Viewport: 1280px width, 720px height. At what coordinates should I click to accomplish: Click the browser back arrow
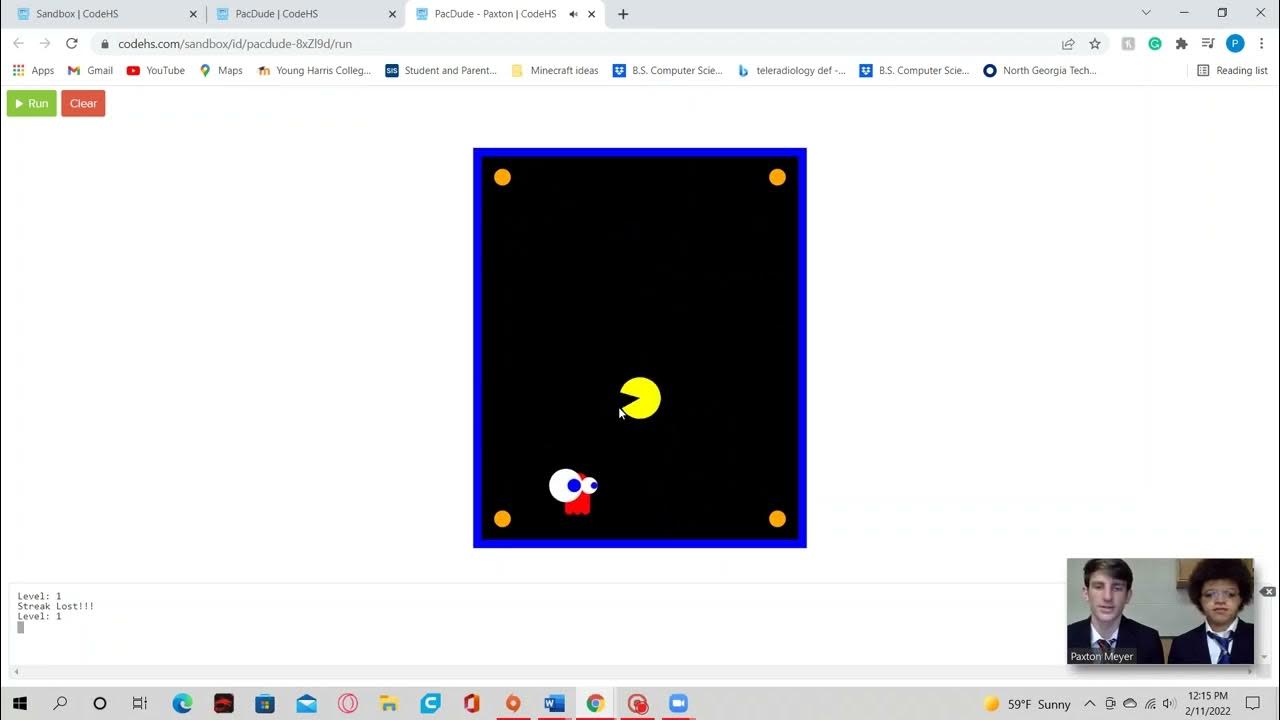click(x=18, y=43)
